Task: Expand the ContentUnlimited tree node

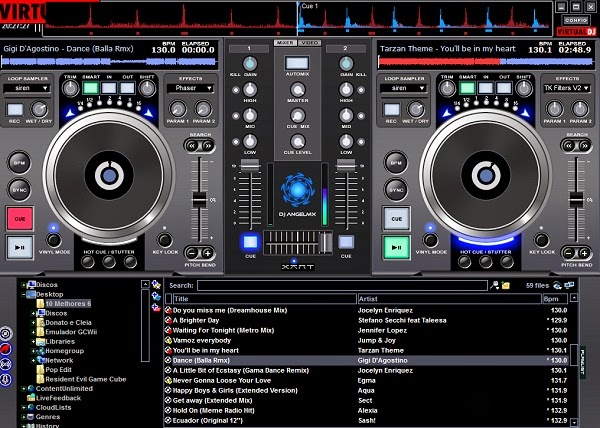Action: (24, 389)
